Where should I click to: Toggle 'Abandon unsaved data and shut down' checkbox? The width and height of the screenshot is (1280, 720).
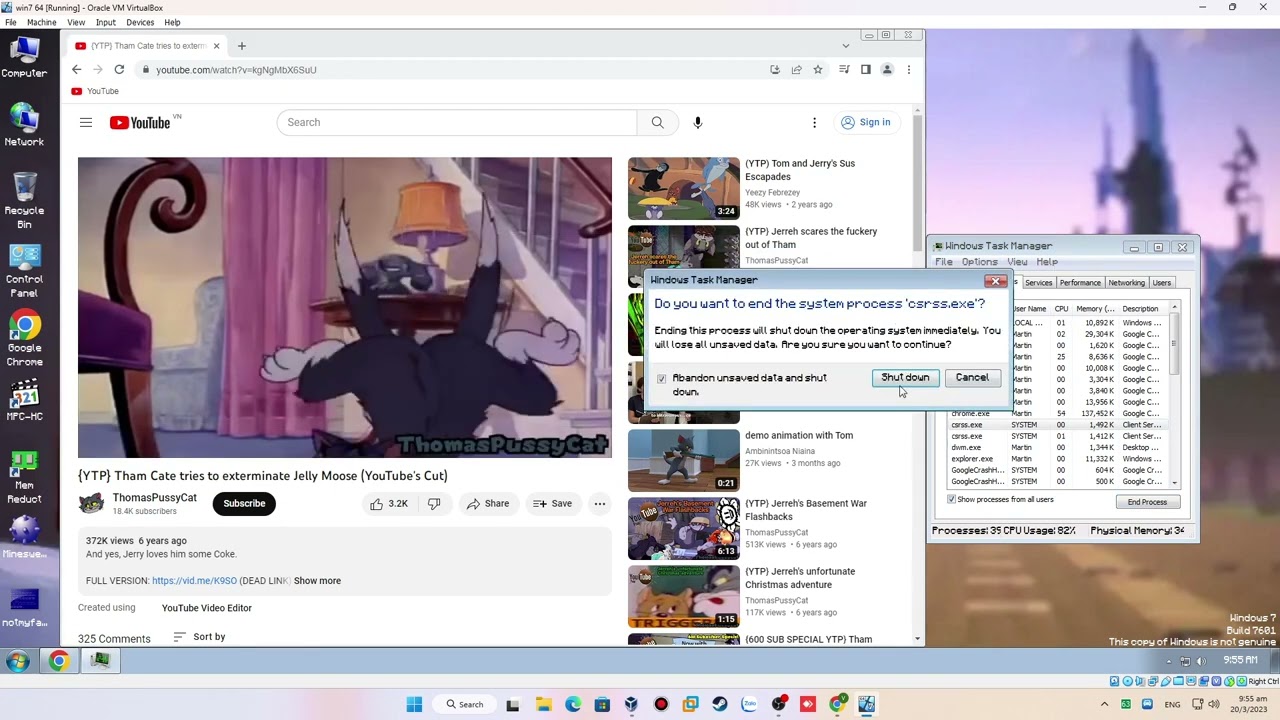point(661,379)
